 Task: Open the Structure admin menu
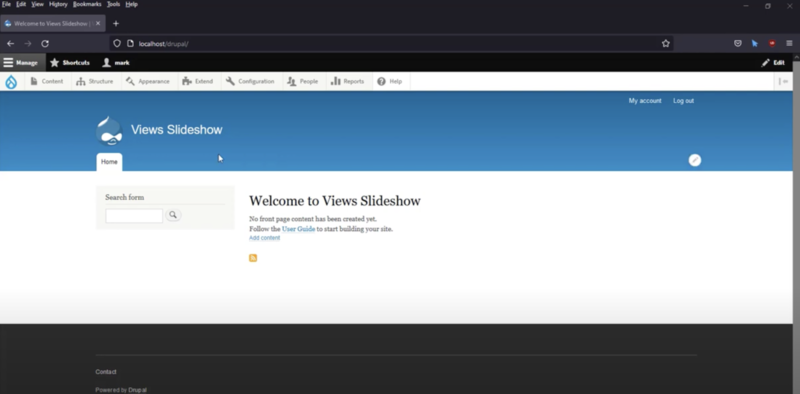tap(95, 82)
